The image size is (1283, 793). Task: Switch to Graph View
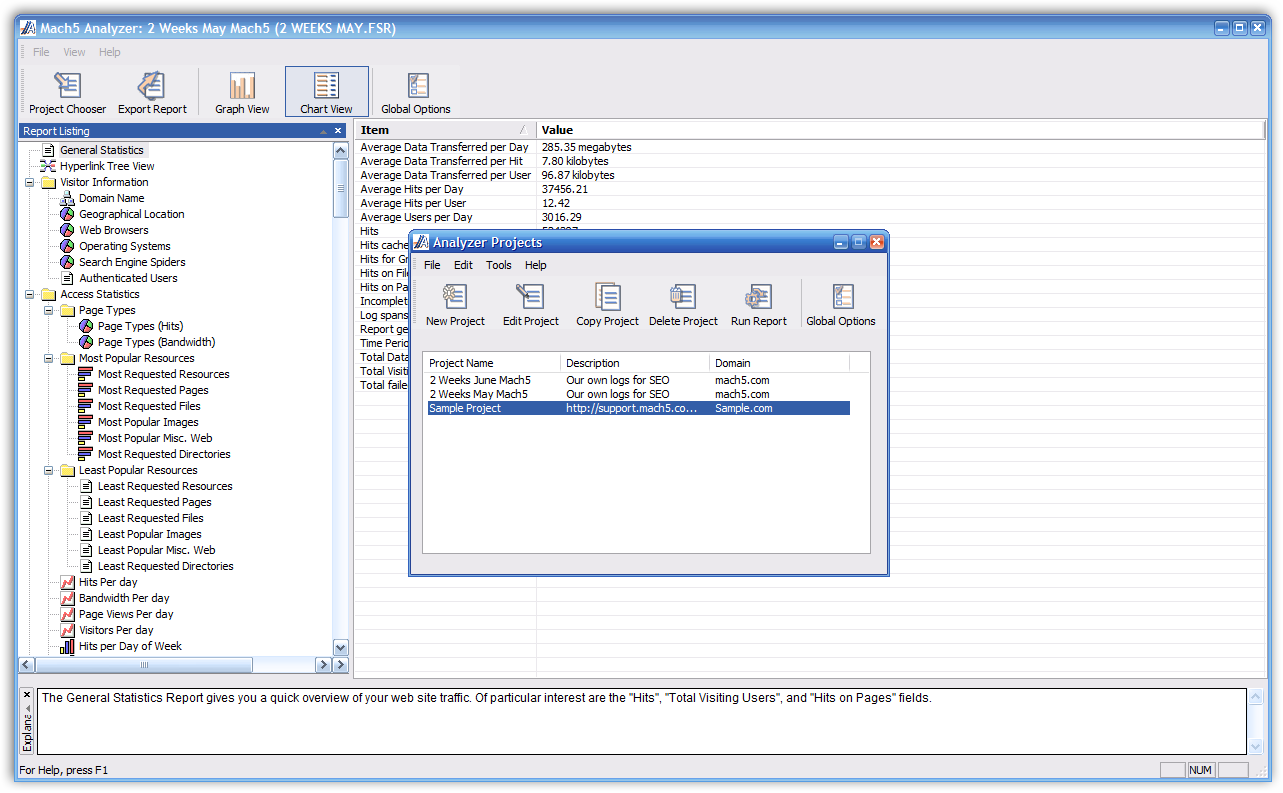coord(242,92)
